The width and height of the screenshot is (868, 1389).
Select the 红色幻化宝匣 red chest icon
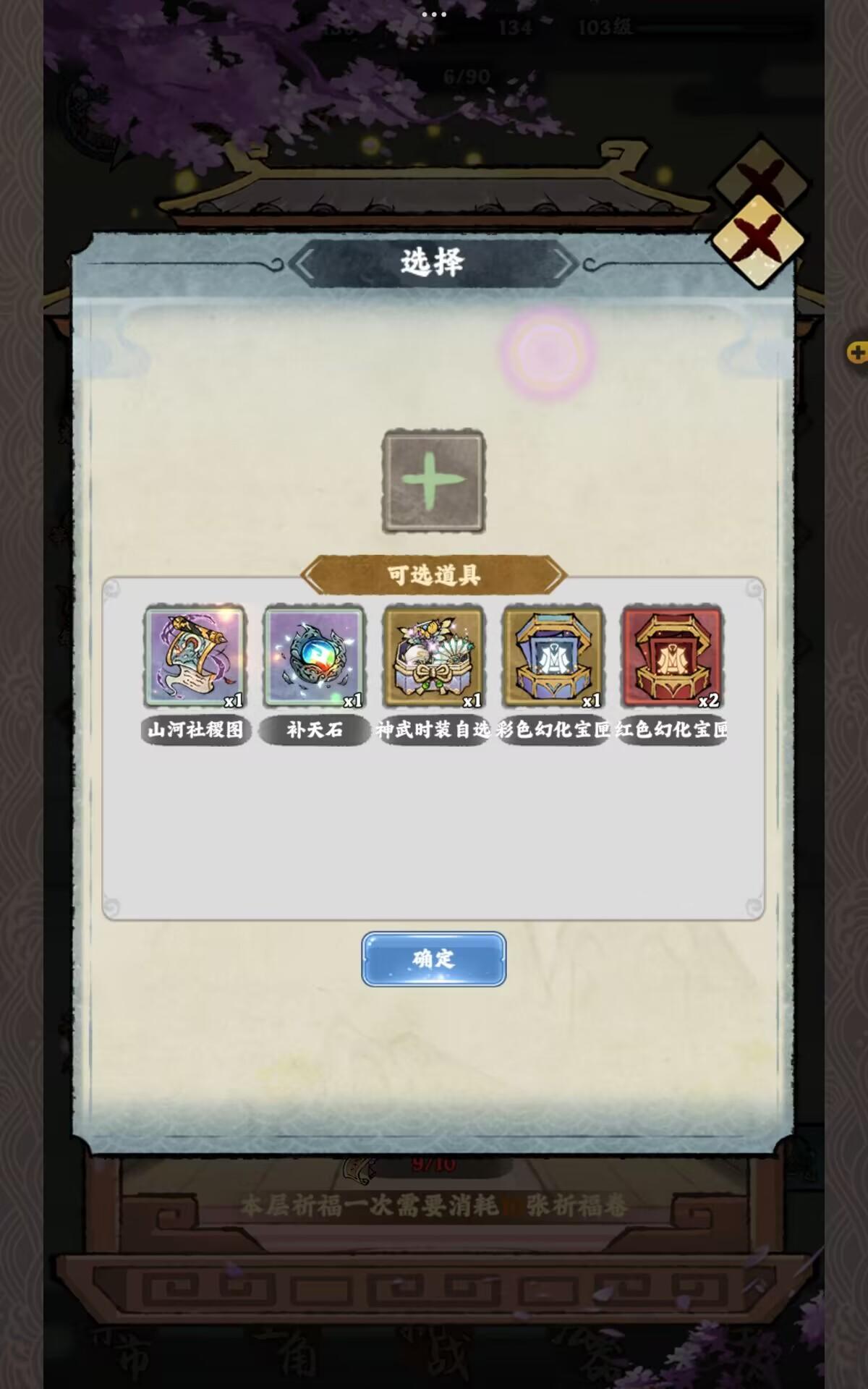[672, 657]
